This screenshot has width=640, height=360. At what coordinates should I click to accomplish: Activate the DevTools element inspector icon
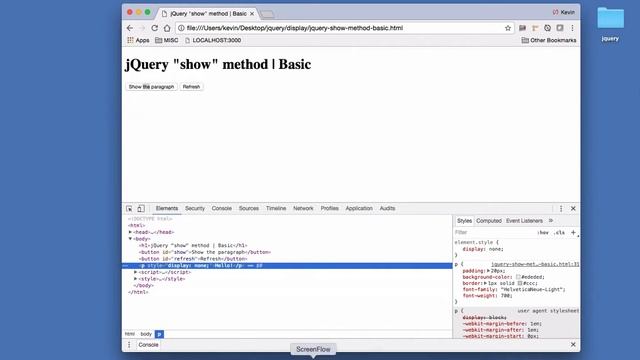[129, 209]
